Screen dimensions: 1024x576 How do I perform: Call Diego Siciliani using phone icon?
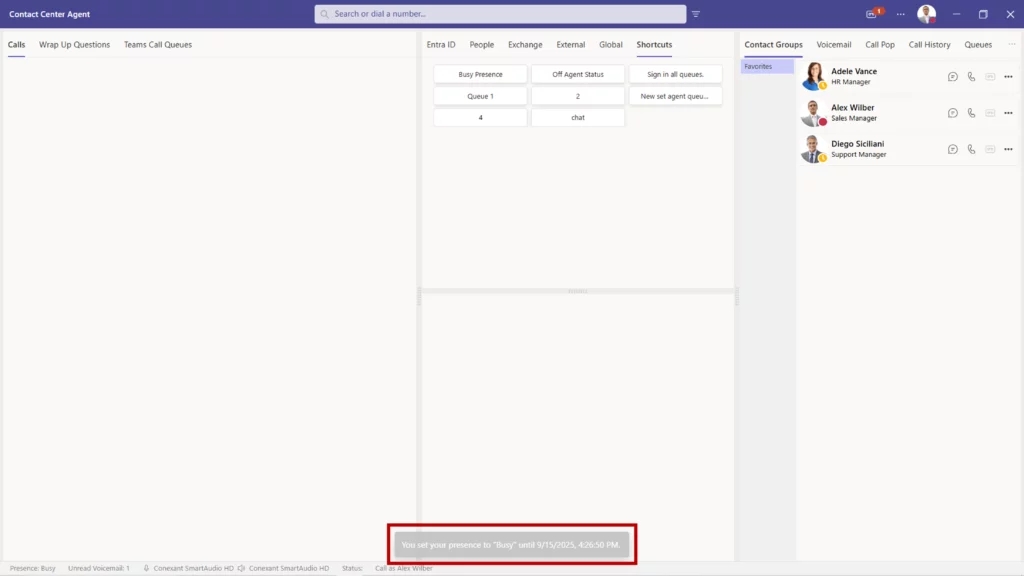(x=971, y=149)
